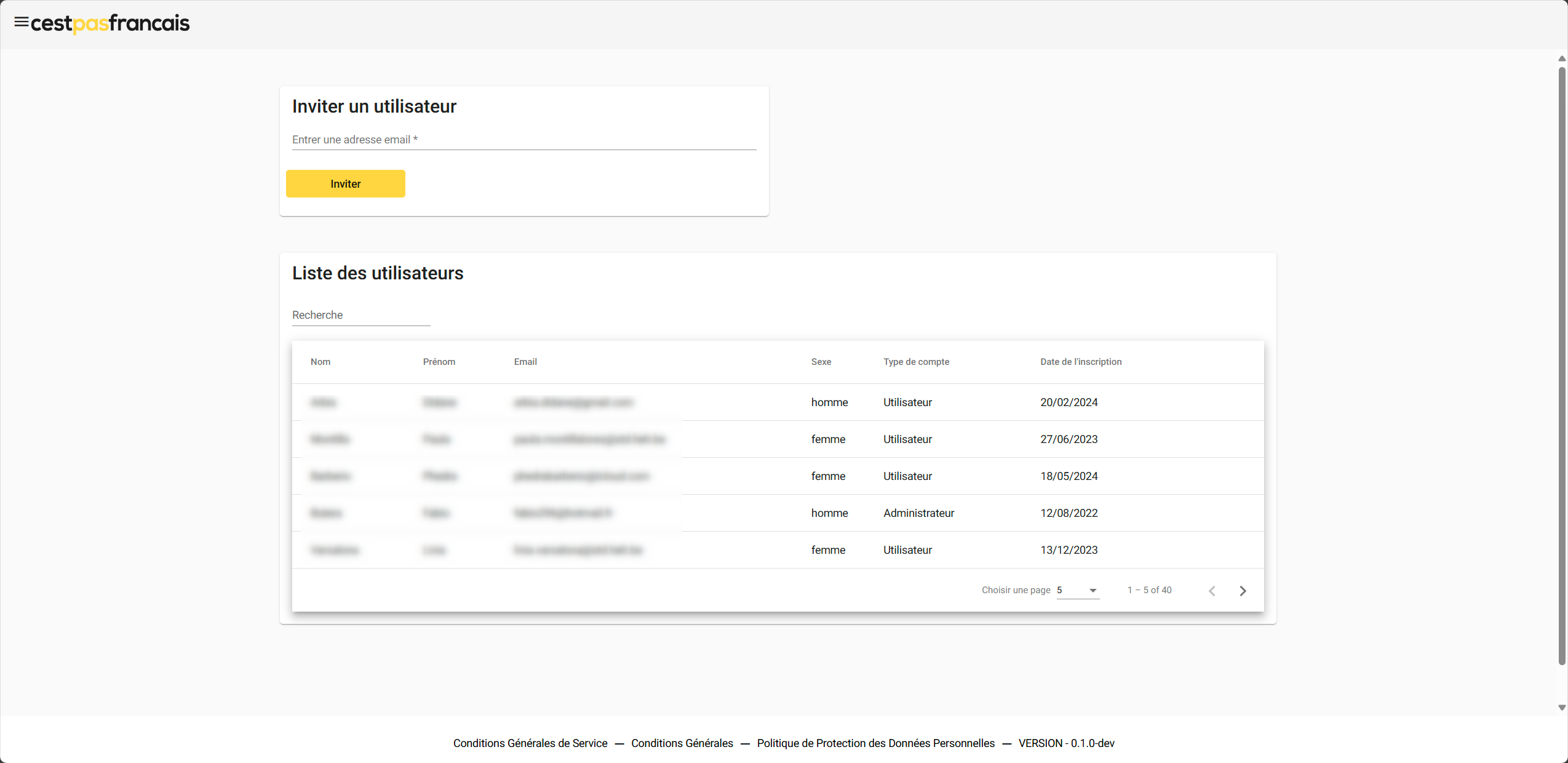Go to next page of users

[1243, 591]
